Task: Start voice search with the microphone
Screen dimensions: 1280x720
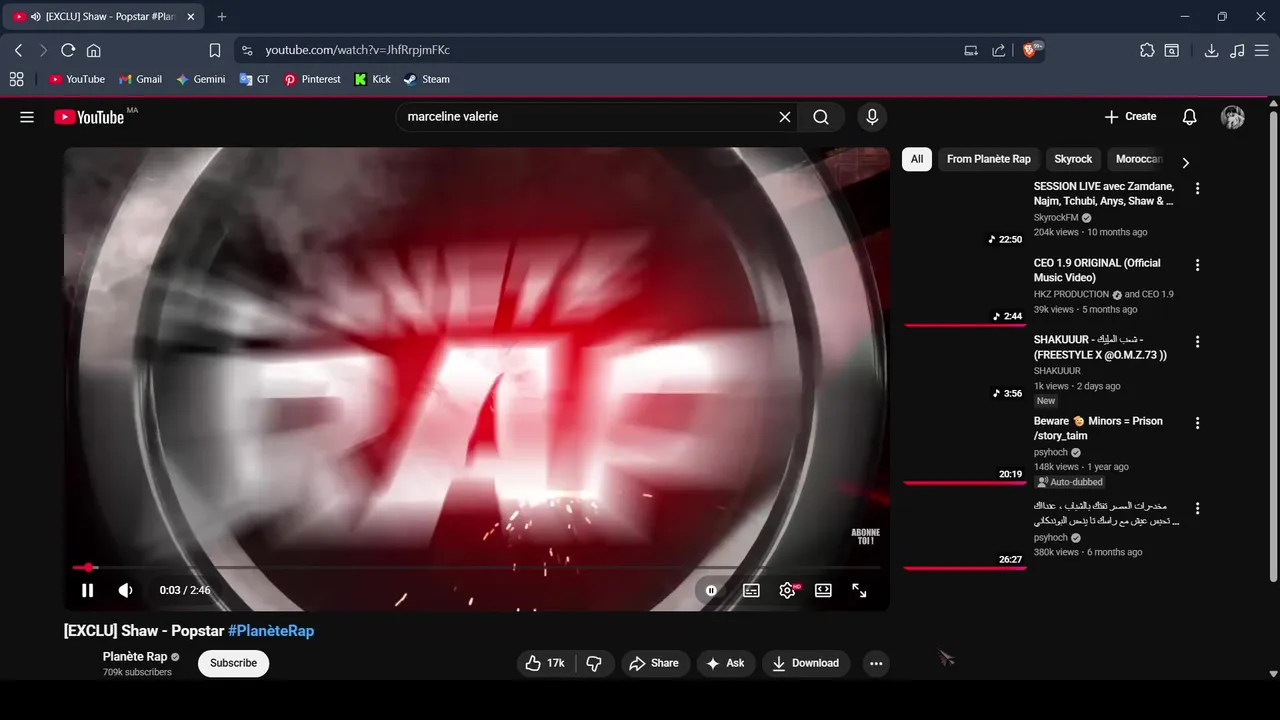Action: click(x=872, y=117)
